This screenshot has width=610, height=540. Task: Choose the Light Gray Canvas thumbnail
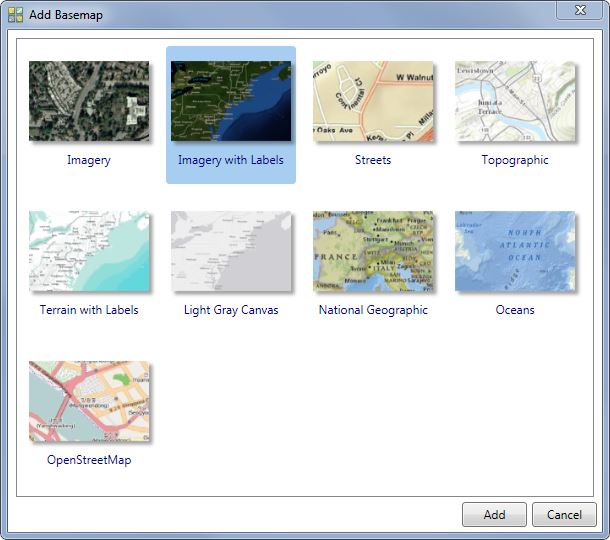(x=231, y=251)
